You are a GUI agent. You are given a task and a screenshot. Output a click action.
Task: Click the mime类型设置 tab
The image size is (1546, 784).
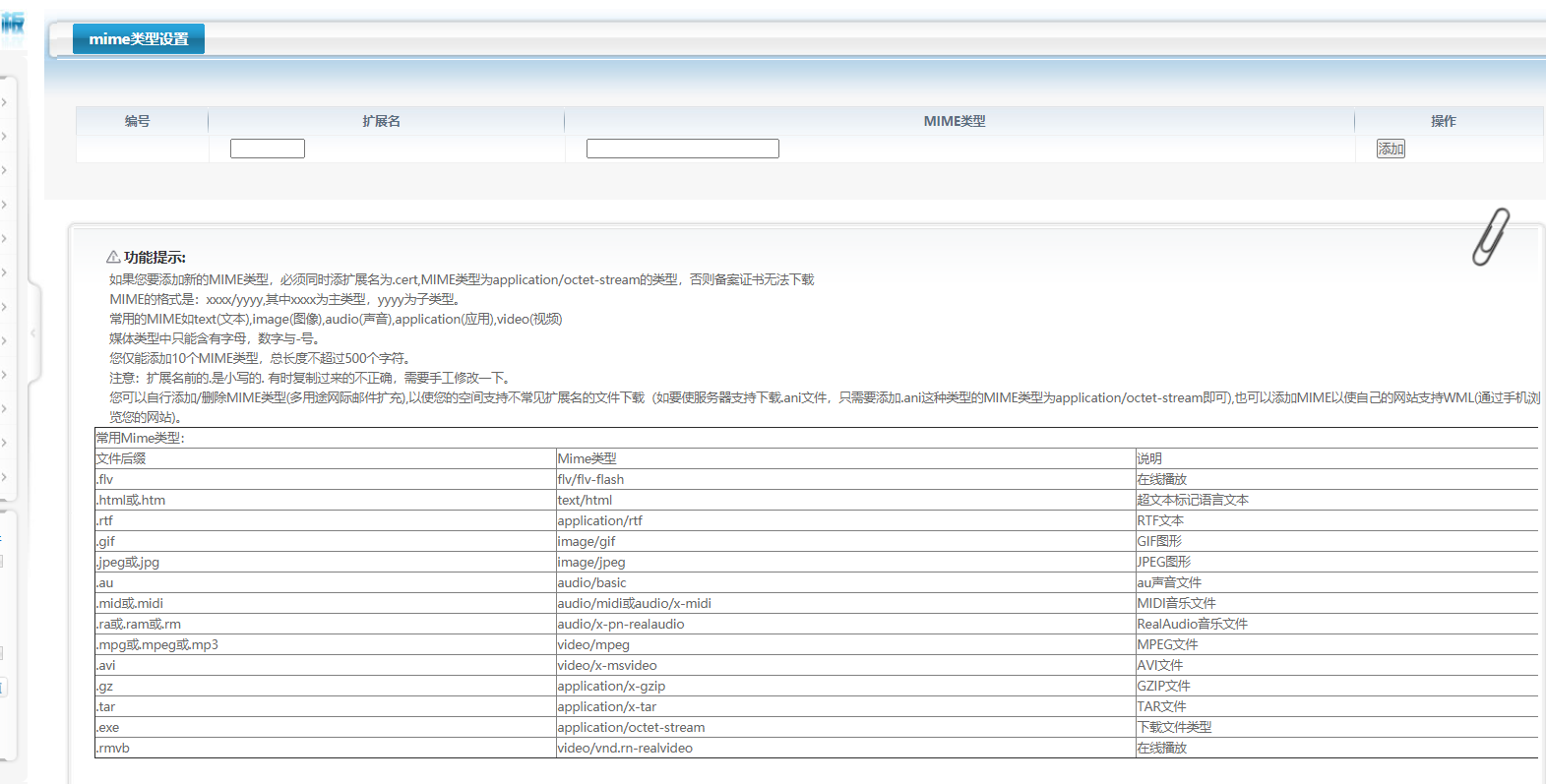click(138, 39)
